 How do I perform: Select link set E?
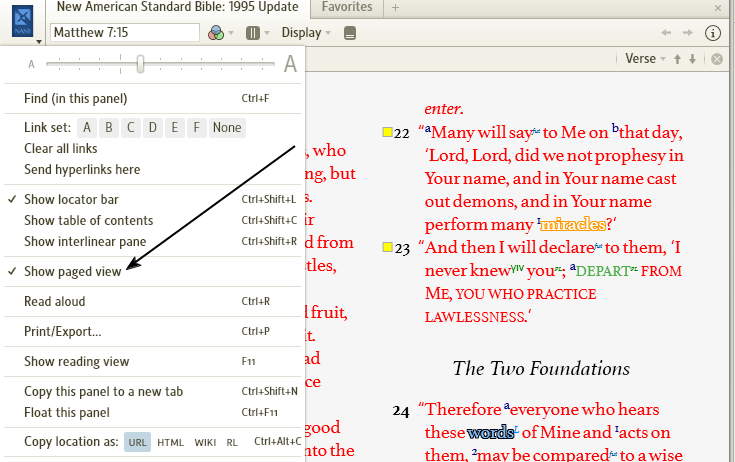click(x=174, y=127)
